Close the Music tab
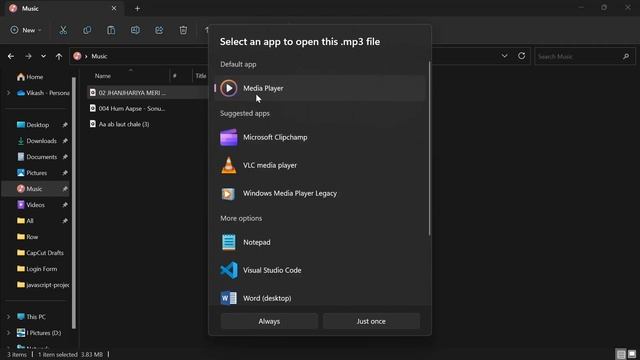The height and width of the screenshot is (360, 640). point(114,8)
